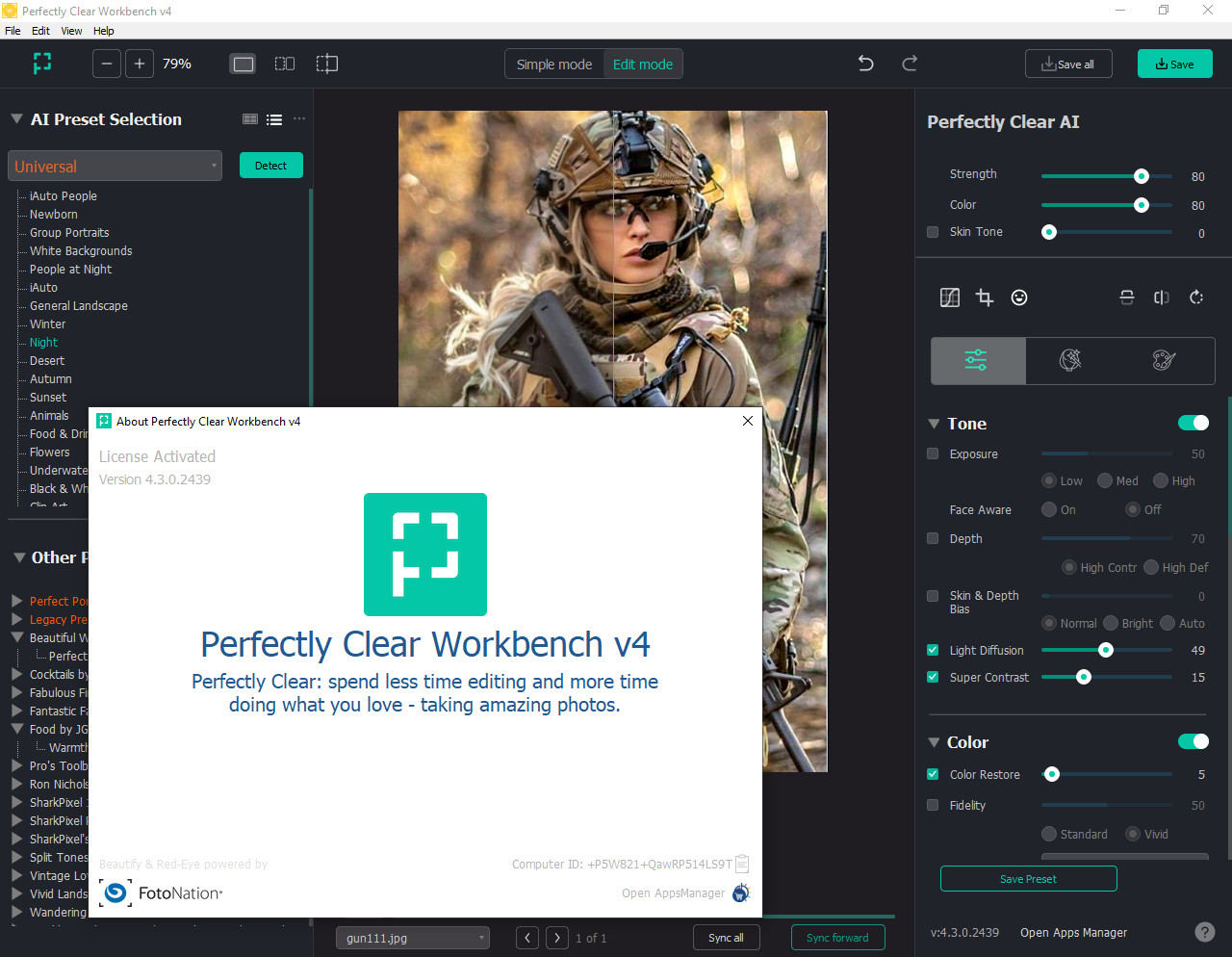Click the zoom out minus button

[x=107, y=64]
